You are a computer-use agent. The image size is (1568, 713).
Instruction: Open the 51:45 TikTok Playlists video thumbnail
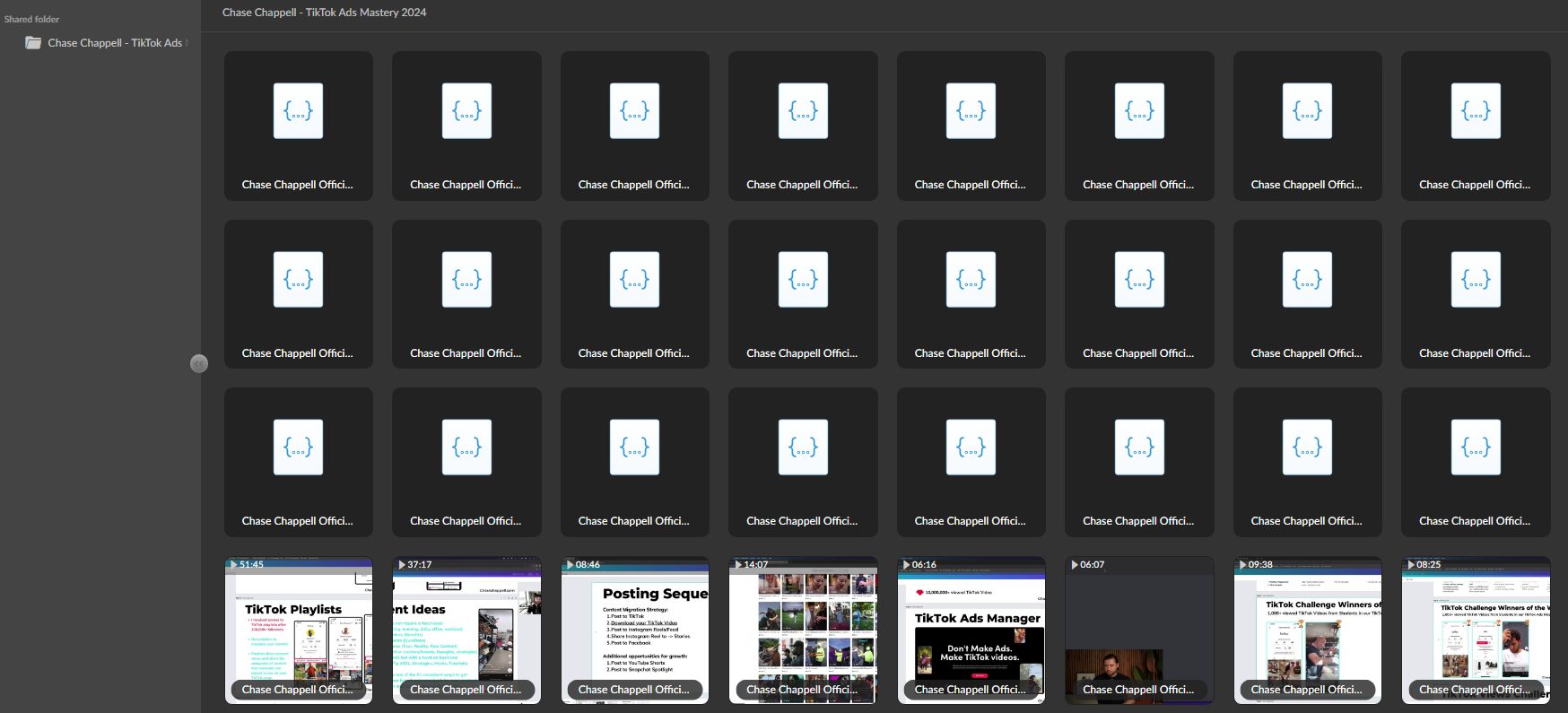click(x=299, y=630)
